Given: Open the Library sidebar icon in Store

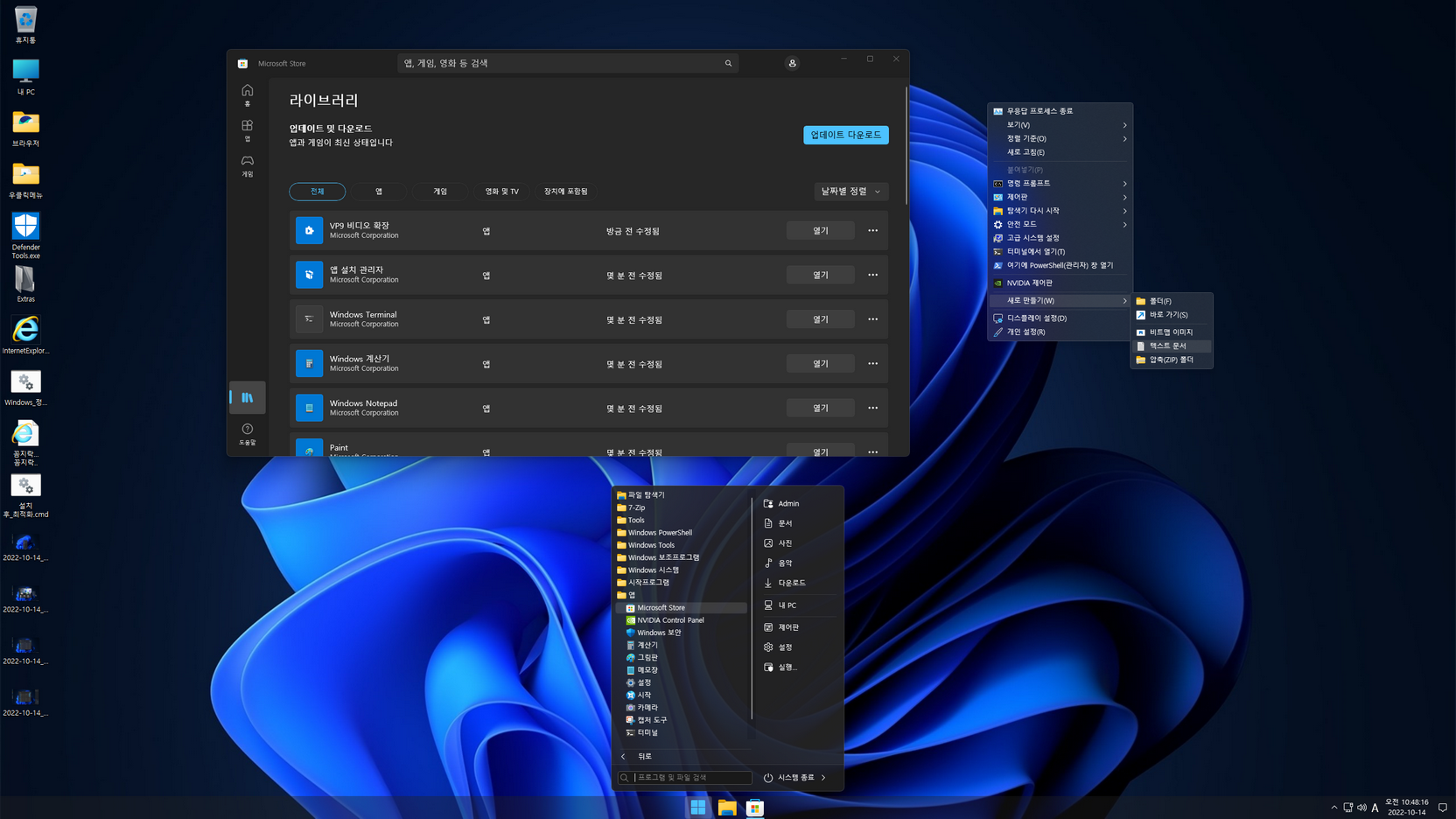Looking at the screenshot, I should 248,397.
